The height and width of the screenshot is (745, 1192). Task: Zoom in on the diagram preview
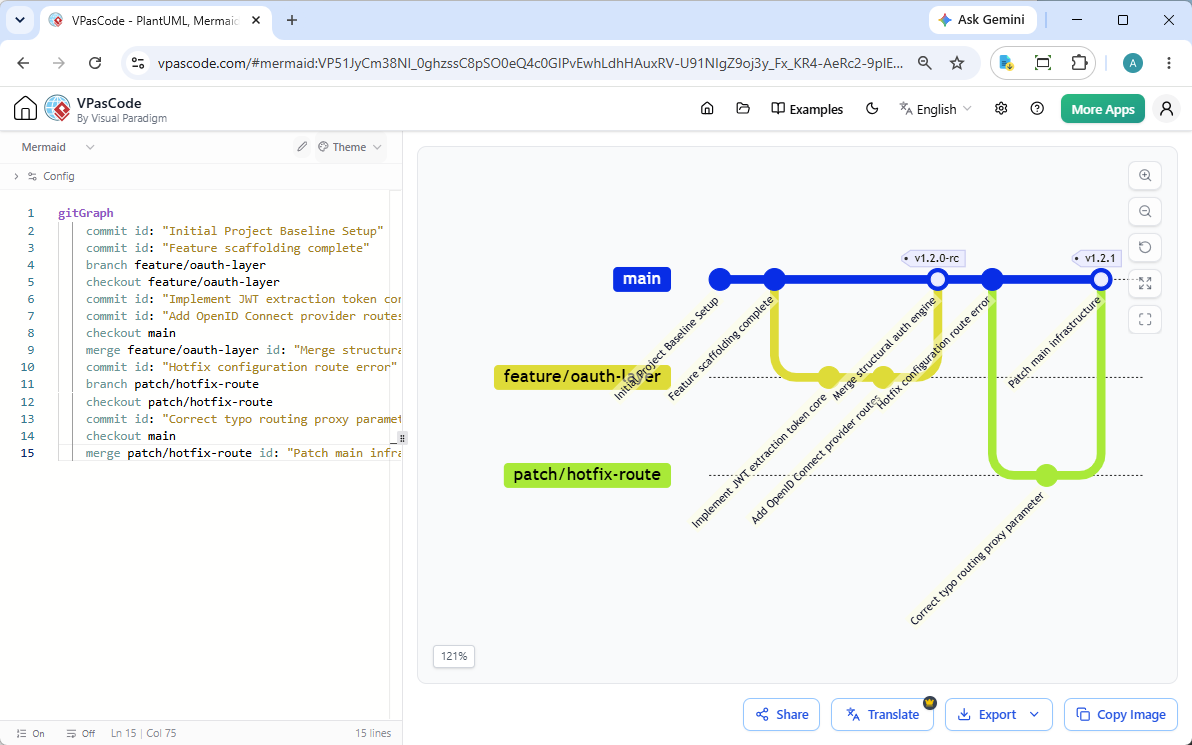(1145, 176)
